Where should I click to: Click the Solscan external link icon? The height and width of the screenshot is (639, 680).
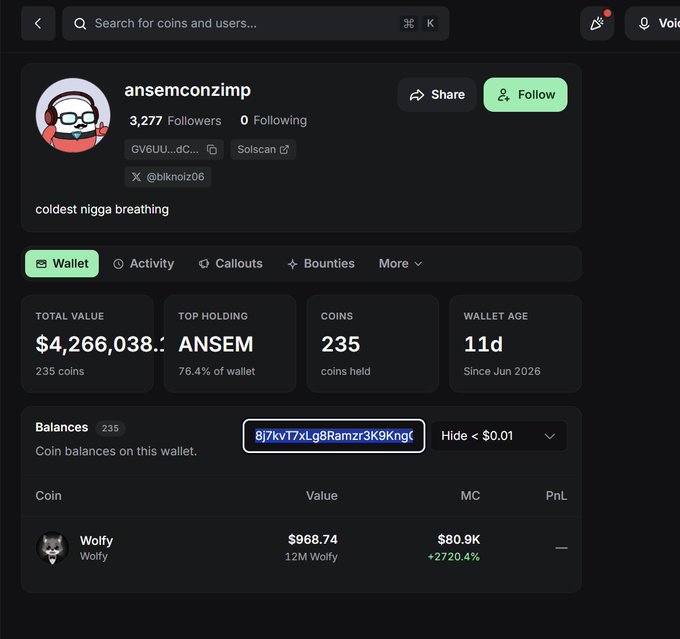pyautogui.click(x=284, y=150)
